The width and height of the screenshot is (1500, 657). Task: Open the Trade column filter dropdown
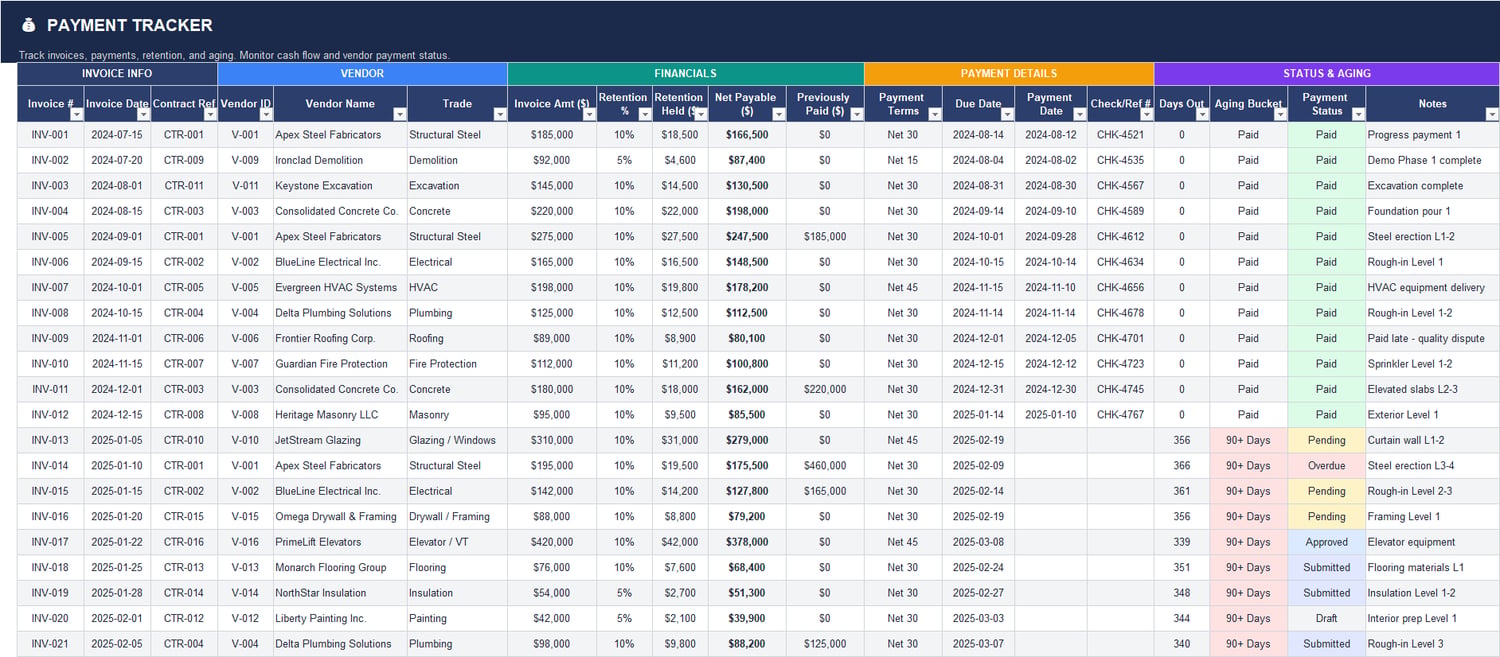point(499,114)
